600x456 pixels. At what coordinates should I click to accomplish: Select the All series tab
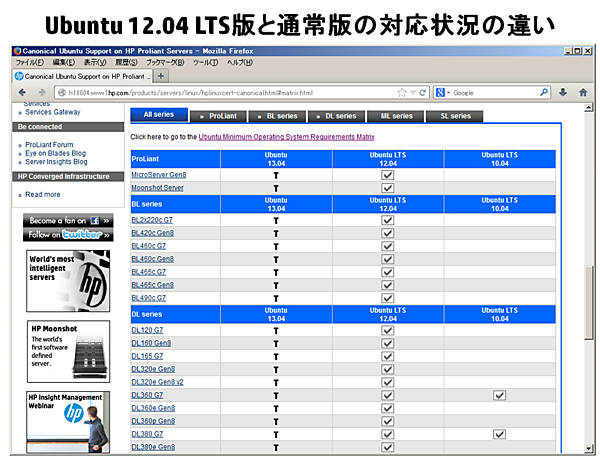tap(159, 115)
